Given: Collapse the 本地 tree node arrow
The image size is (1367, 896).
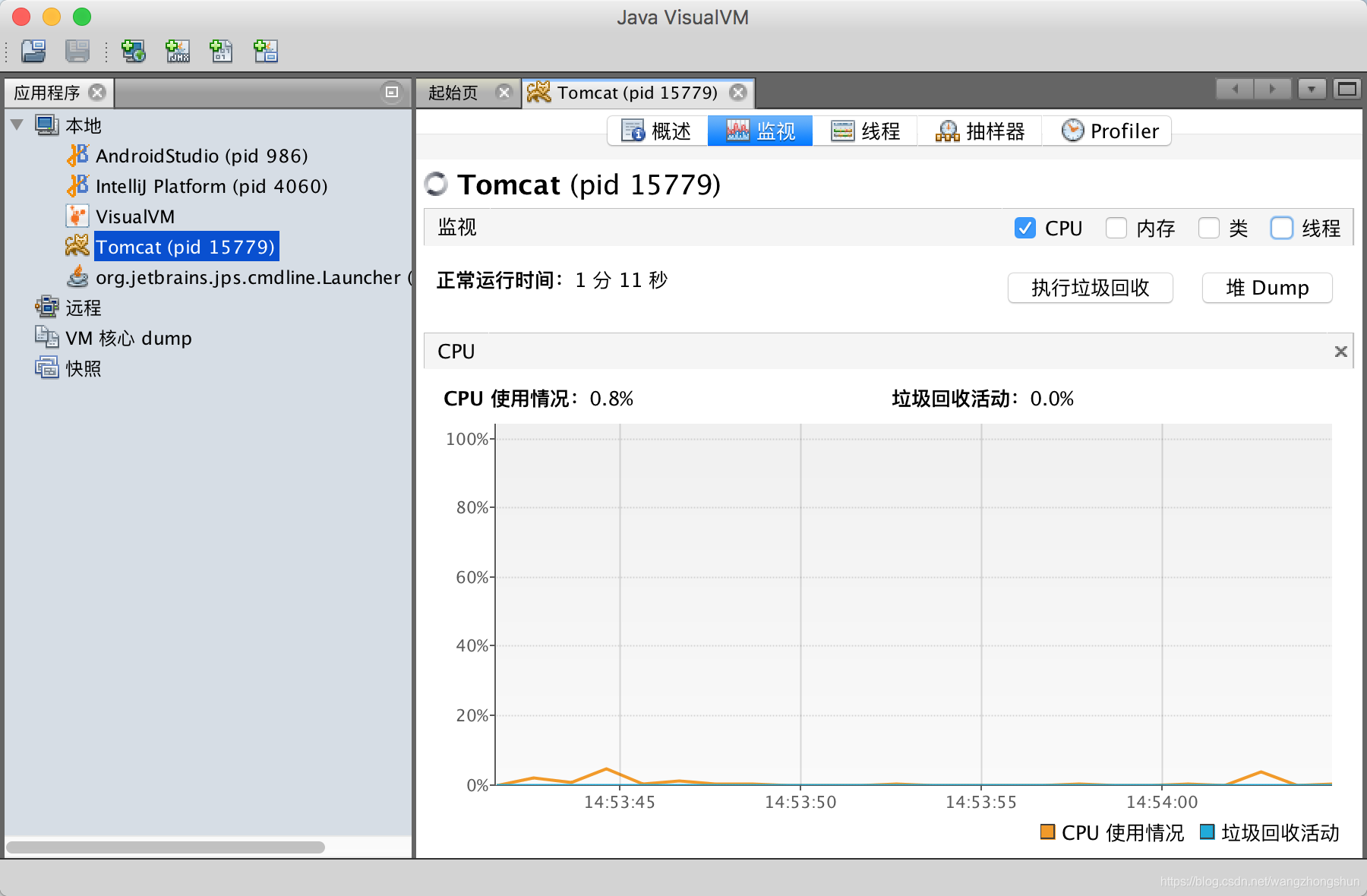Looking at the screenshot, I should (x=17, y=125).
